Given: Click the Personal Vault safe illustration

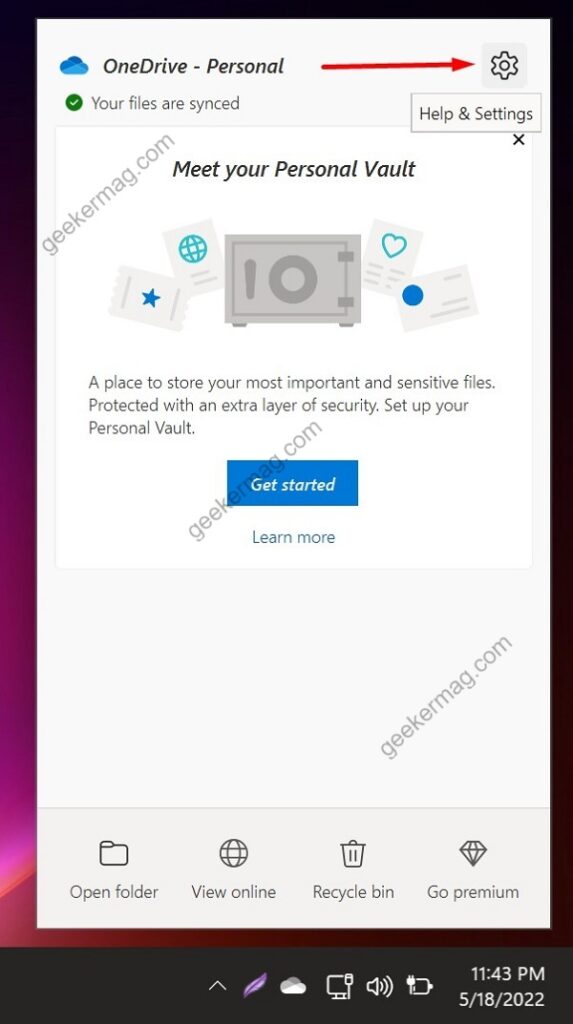Looking at the screenshot, I should pos(293,280).
